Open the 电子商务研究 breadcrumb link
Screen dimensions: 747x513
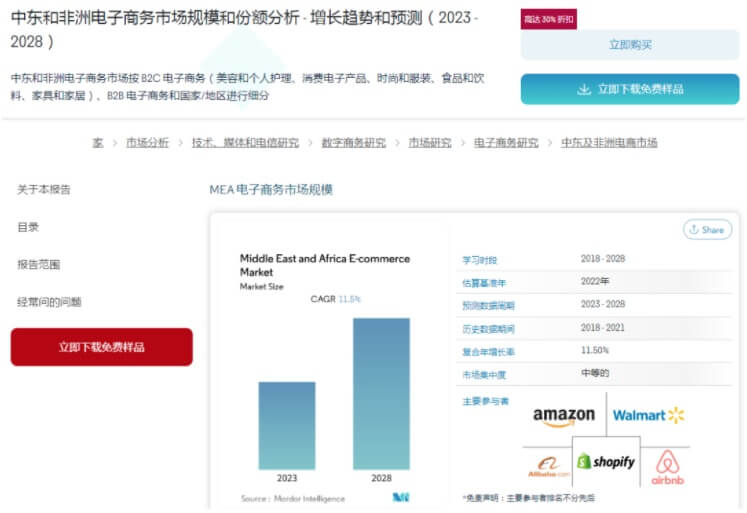pyautogui.click(x=506, y=143)
